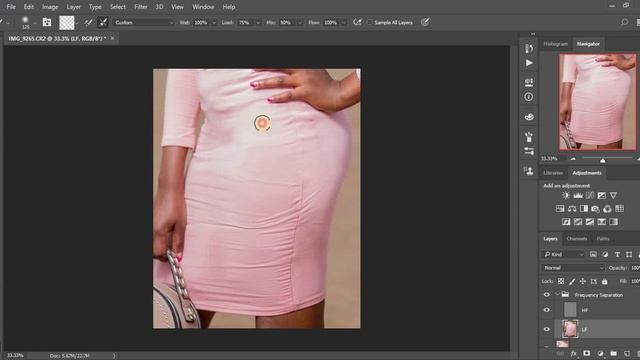Open the Actions panel play icon
The width and height of the screenshot is (640, 360).
click(x=529, y=63)
